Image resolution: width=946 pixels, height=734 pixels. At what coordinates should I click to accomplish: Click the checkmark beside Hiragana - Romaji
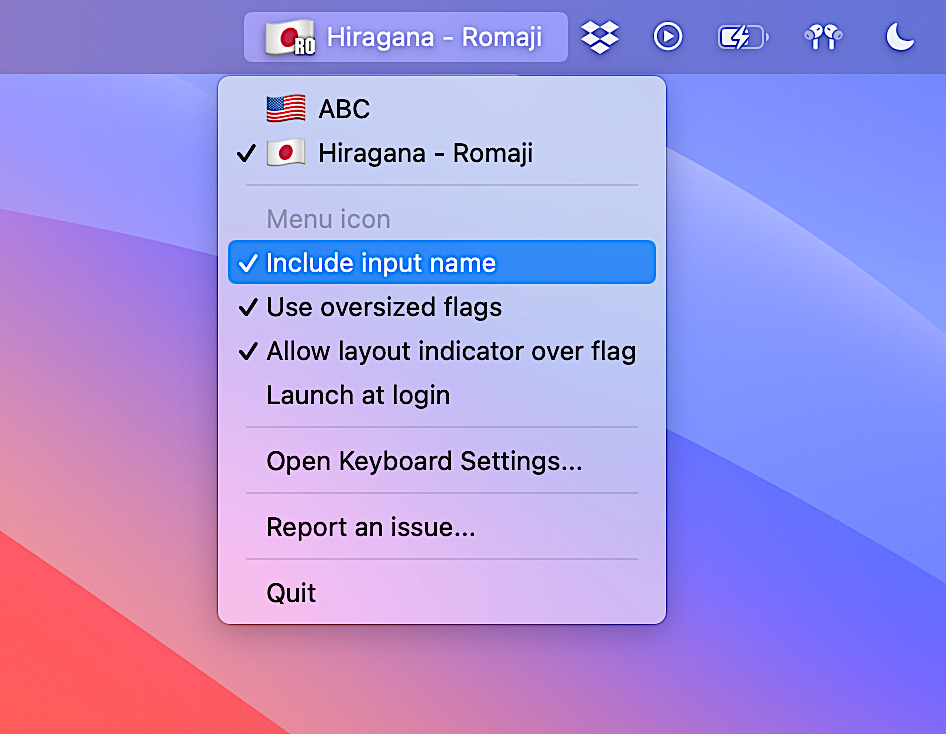point(246,153)
